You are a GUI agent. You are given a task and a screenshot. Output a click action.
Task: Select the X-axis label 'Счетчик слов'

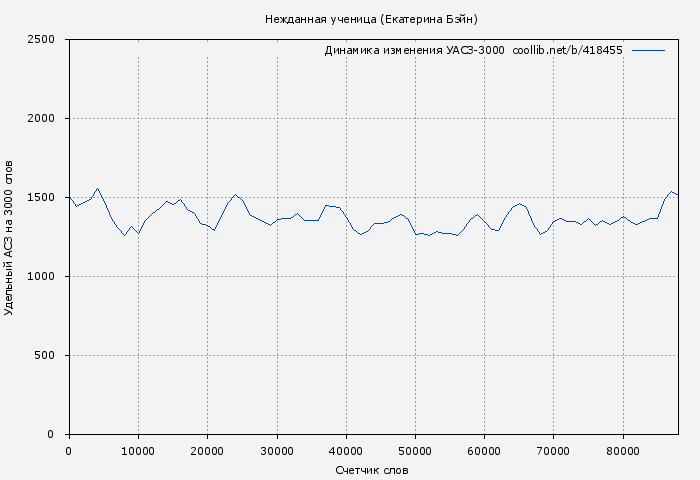point(372,470)
